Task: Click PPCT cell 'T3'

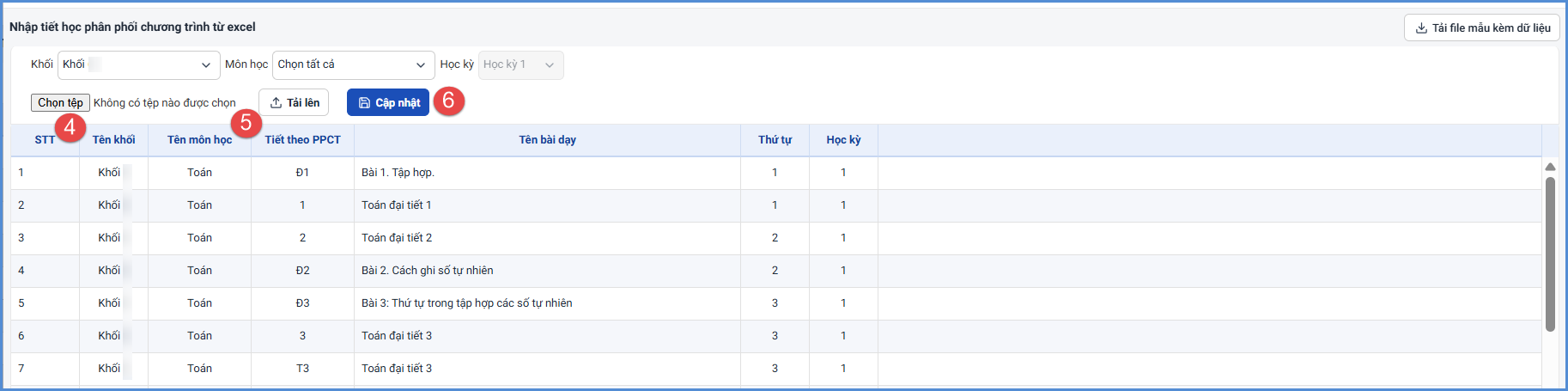Action: click(302, 369)
